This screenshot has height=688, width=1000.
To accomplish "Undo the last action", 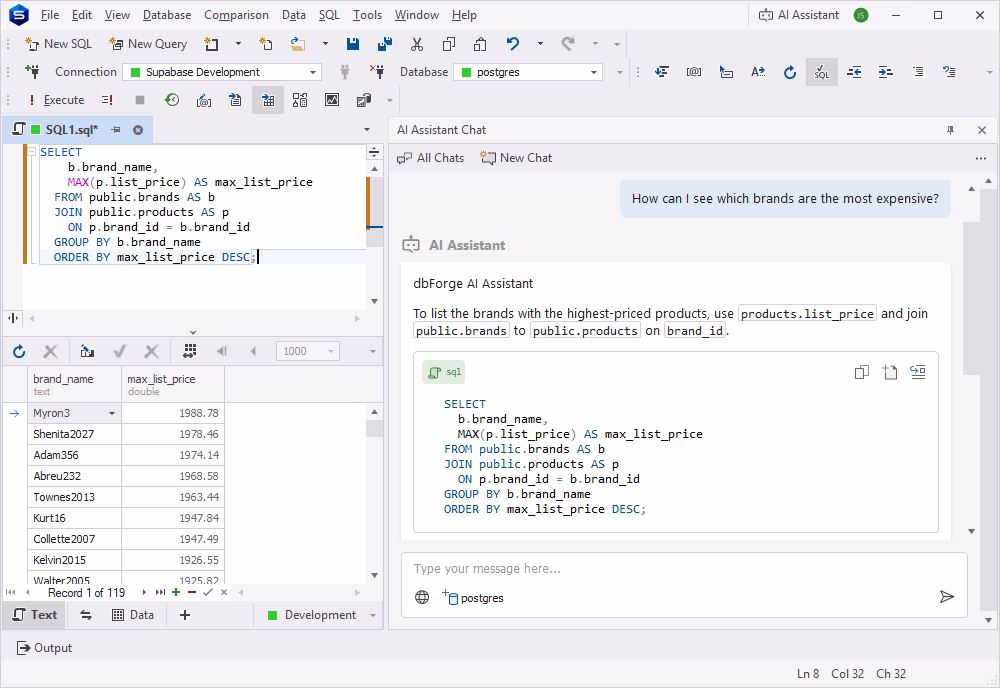I will point(512,44).
